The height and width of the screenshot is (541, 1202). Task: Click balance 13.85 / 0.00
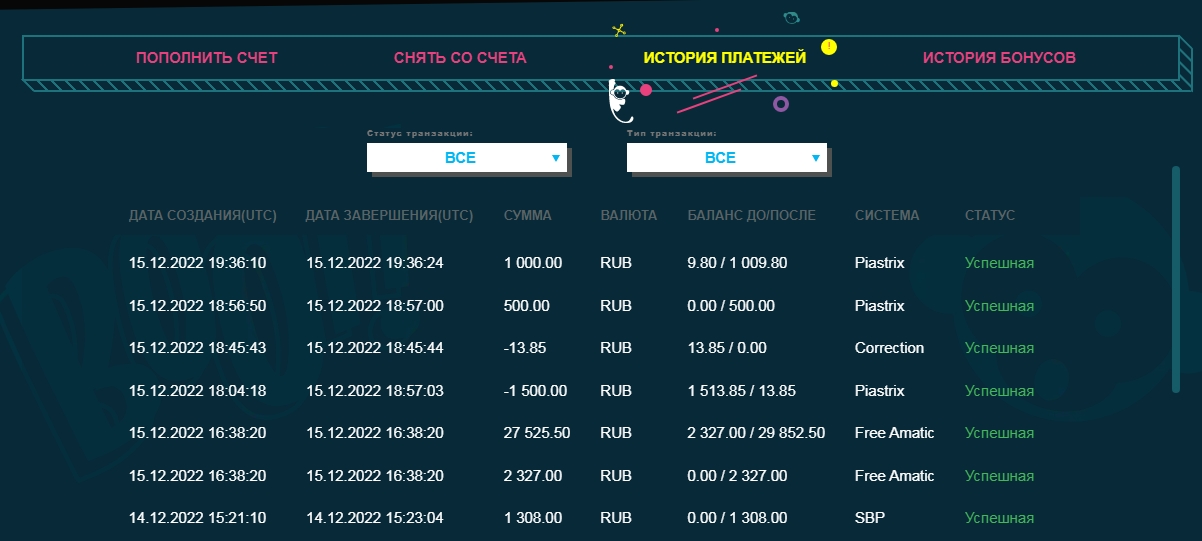tap(727, 348)
